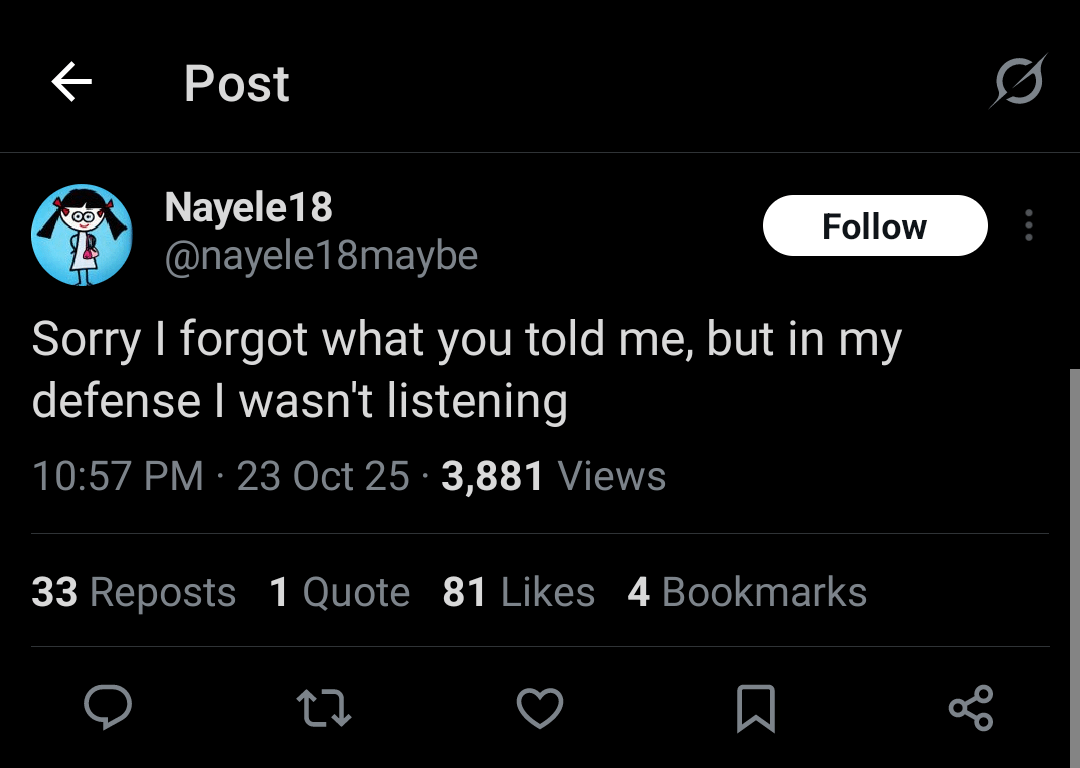Share the post via share icon

point(970,709)
